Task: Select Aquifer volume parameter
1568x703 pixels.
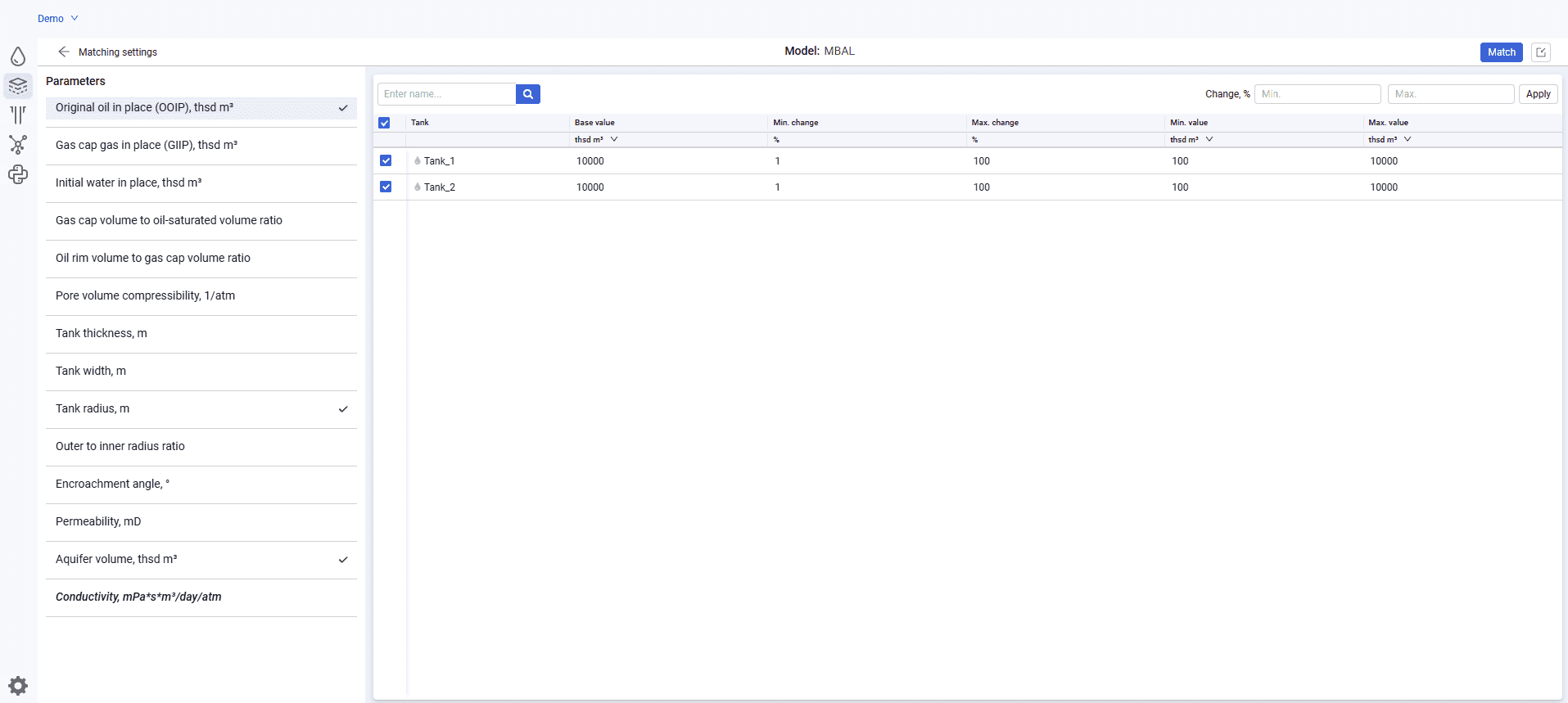Action: pyautogui.click(x=201, y=560)
